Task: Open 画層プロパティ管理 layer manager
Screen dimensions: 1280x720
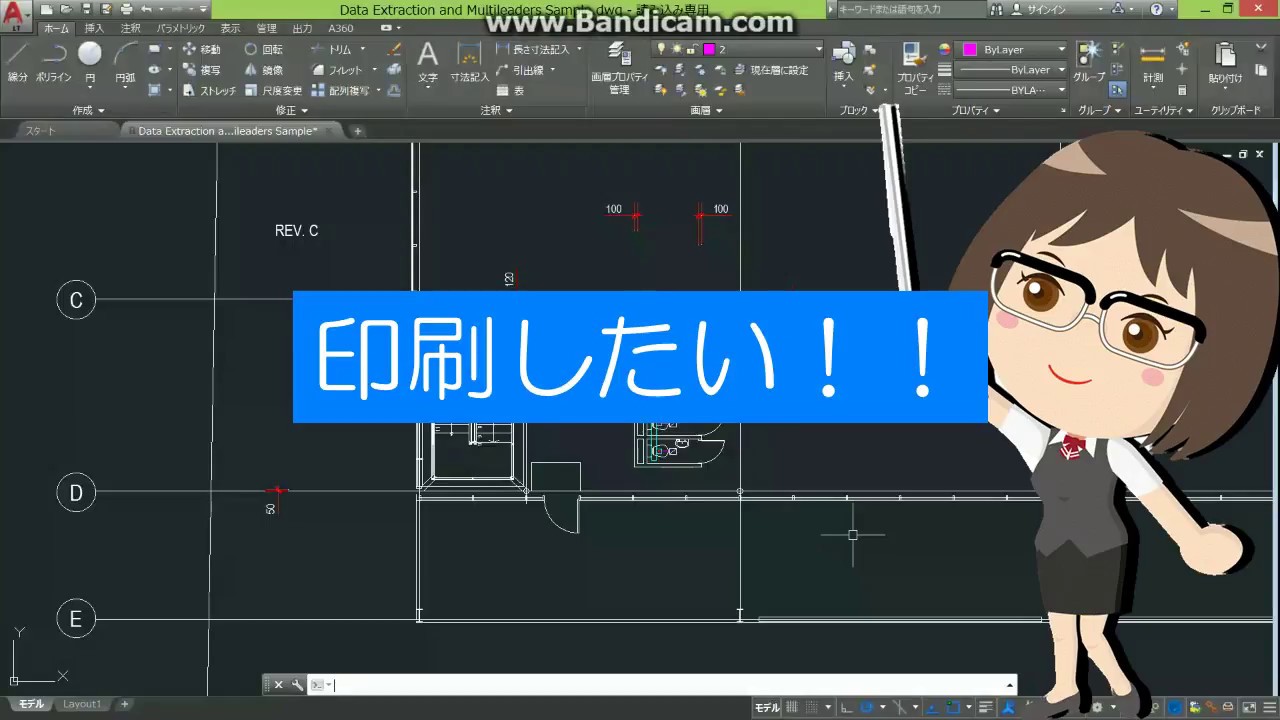Action: [x=619, y=66]
